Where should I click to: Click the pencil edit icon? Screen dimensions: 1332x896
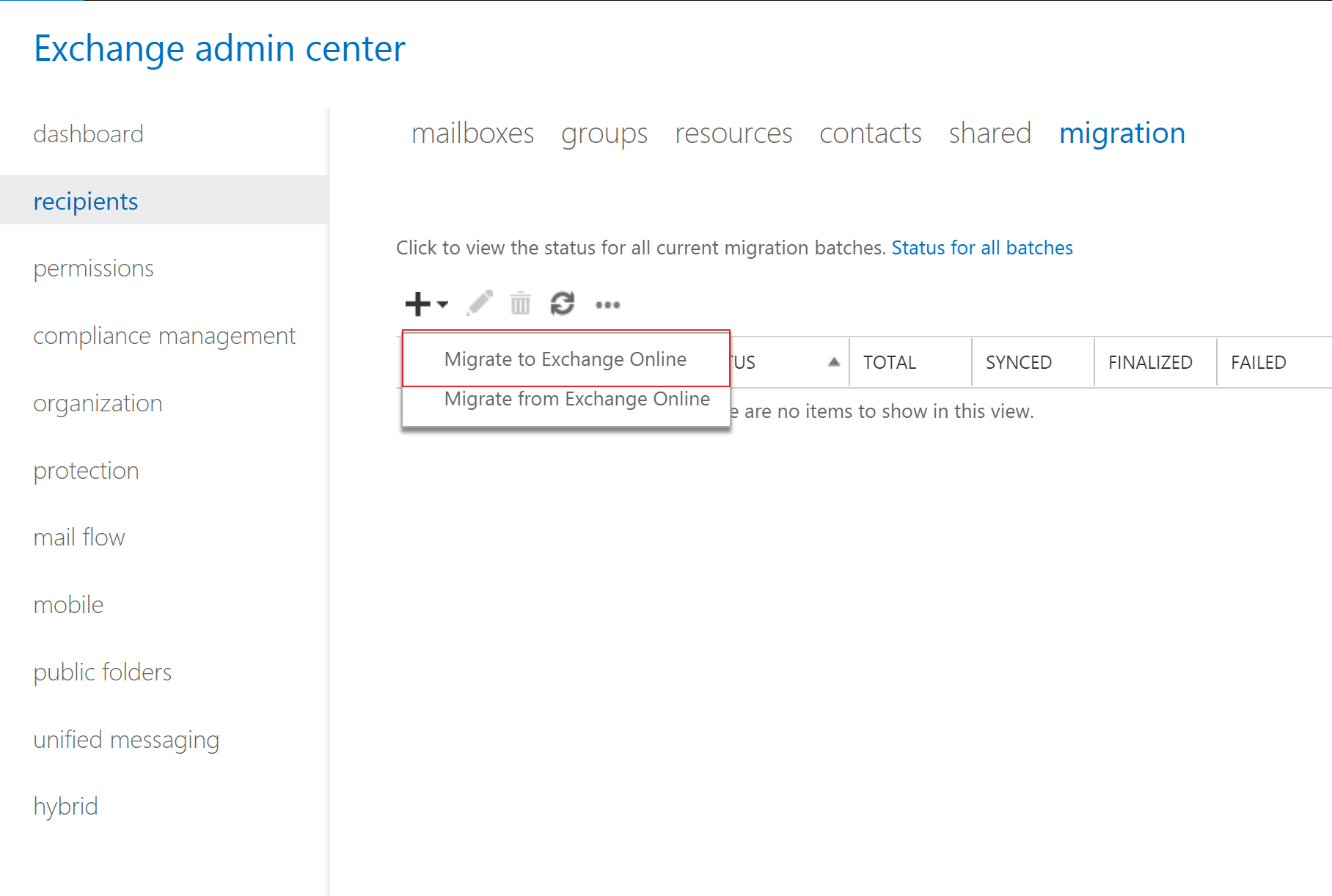coord(480,303)
